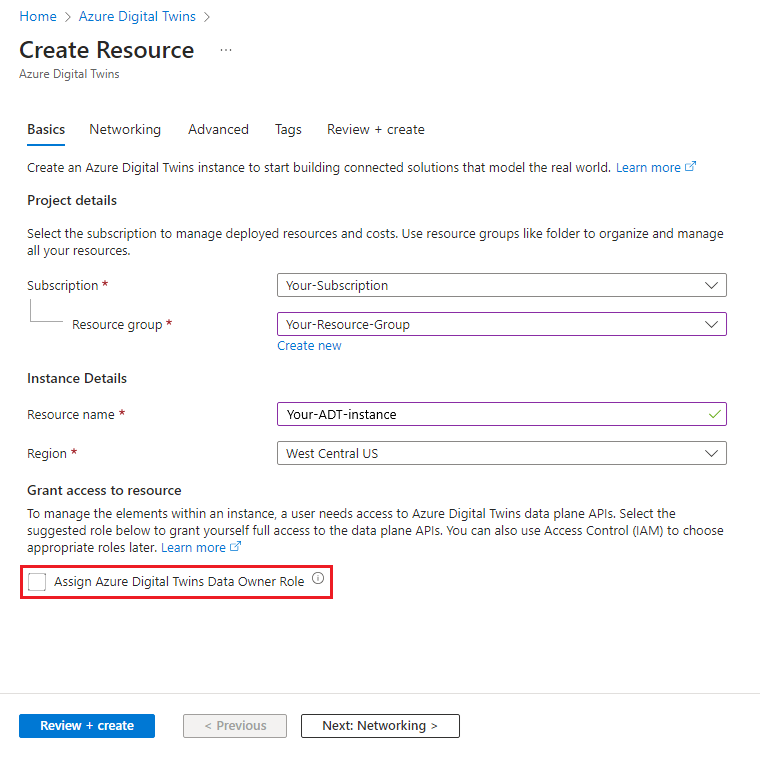Click the Previous button
Viewport: 760px width, 758px height.
[235, 726]
